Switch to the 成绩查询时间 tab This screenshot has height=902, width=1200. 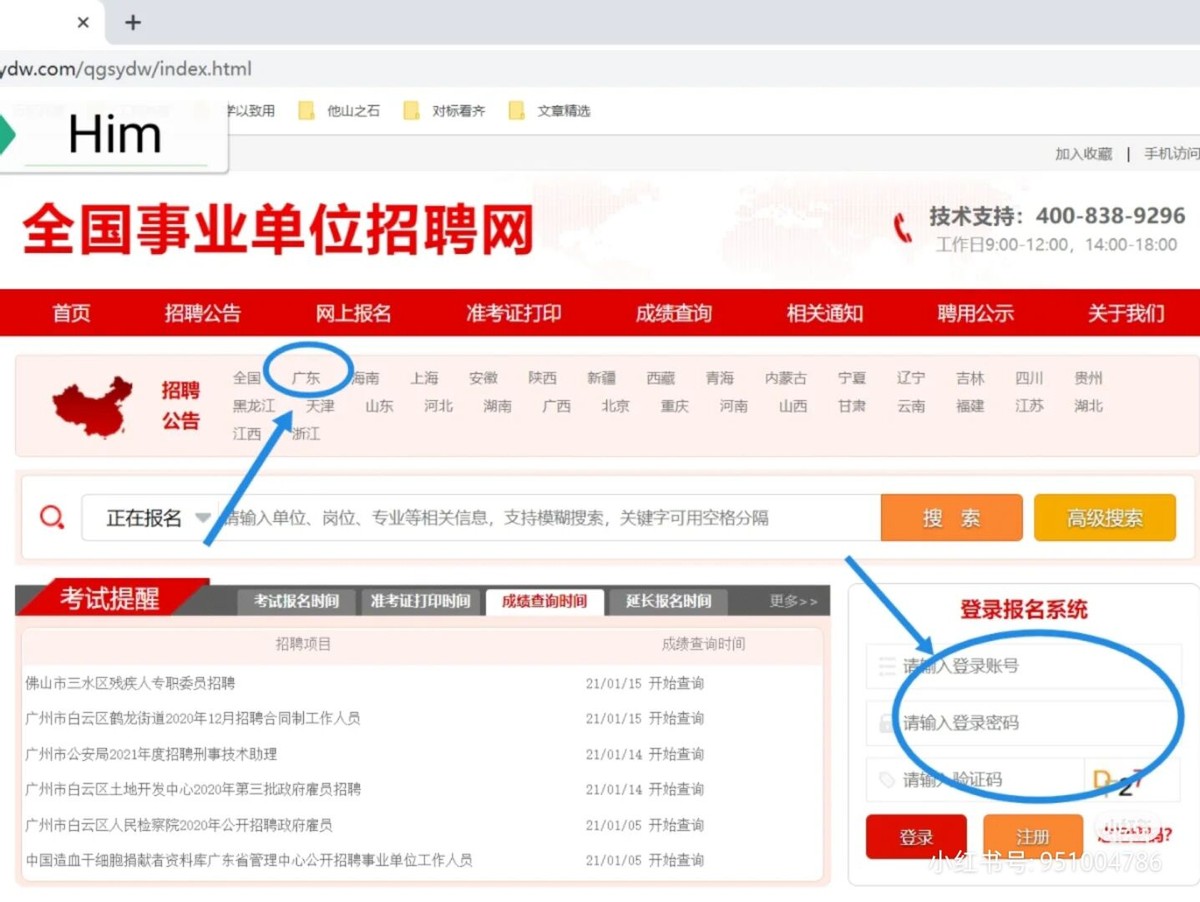tap(545, 601)
